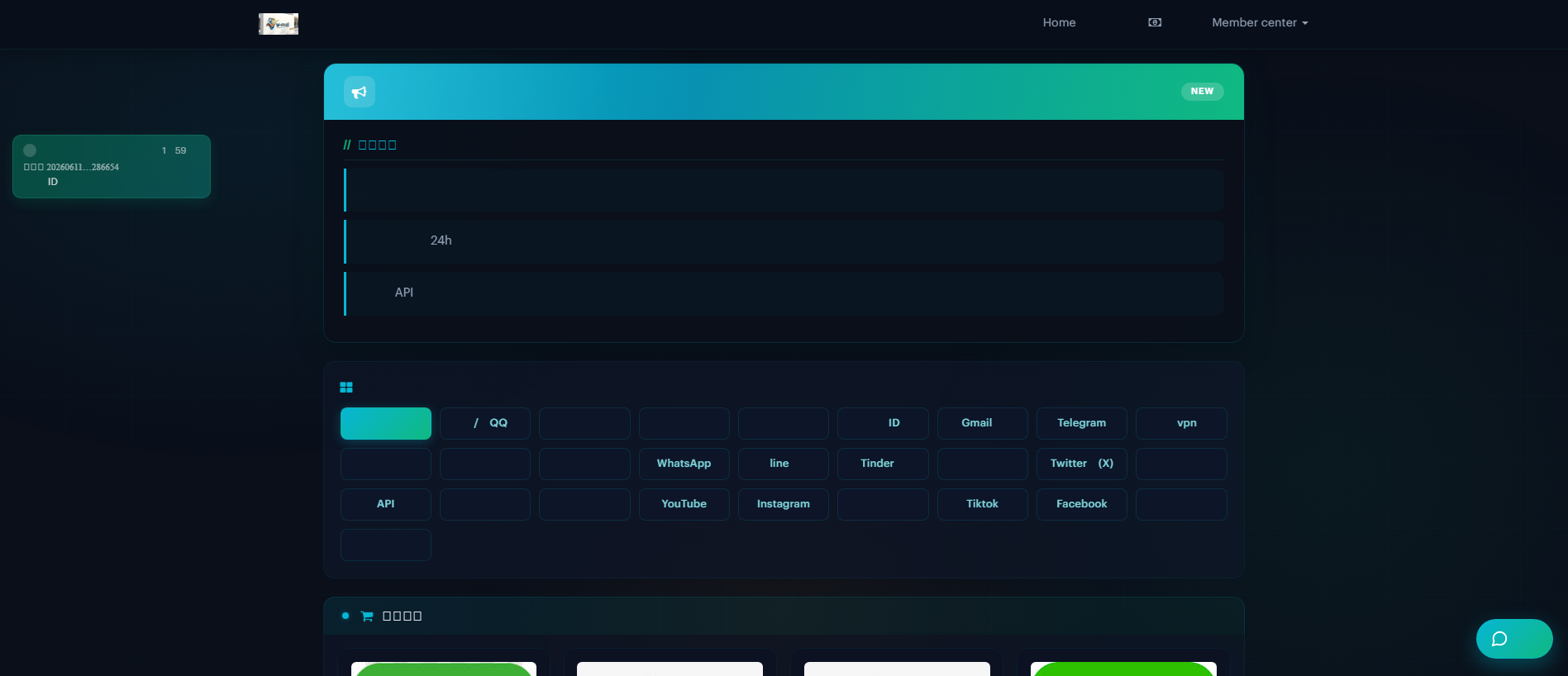Screen dimensions: 1568x676
Task: Select the "/ QQ" category
Action: click(485, 423)
